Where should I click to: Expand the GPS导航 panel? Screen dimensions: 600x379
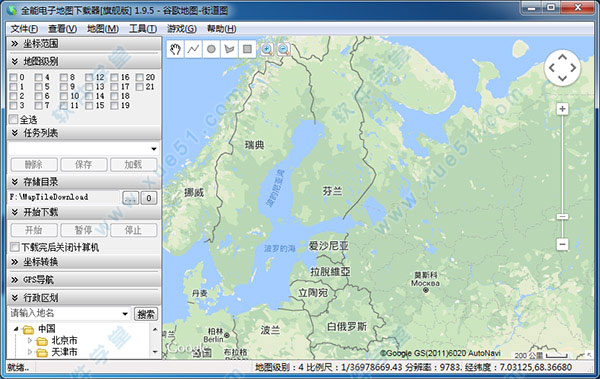point(84,279)
